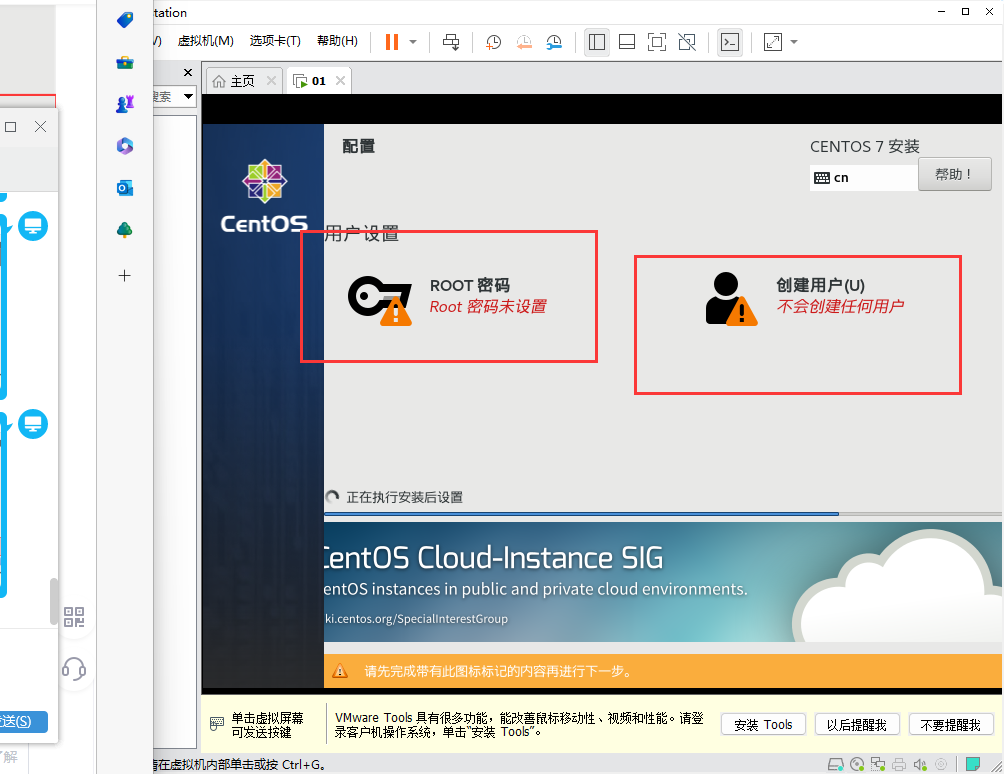Click the orange warning triangle in the yellow bar

point(340,671)
